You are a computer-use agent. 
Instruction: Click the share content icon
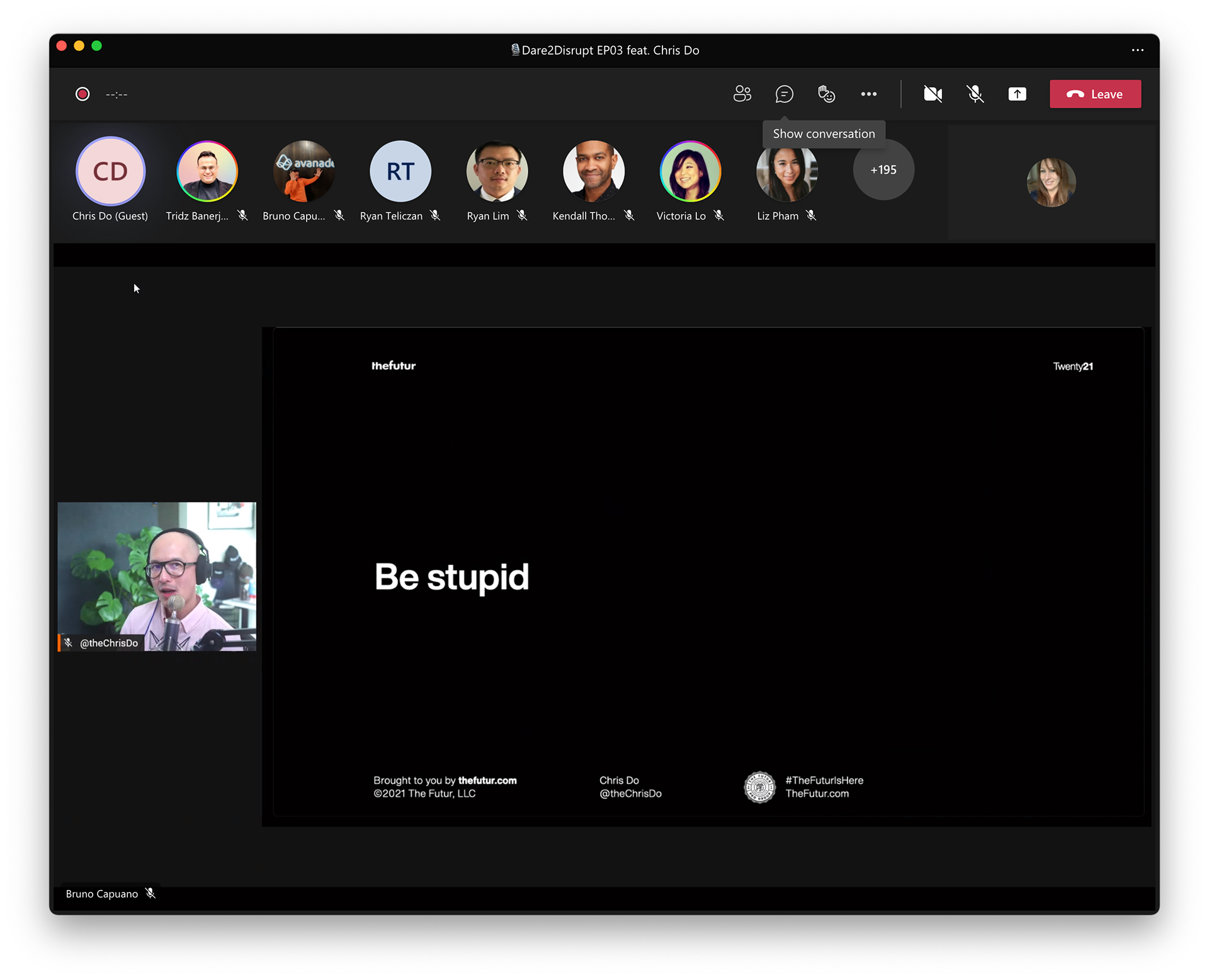tap(1017, 94)
